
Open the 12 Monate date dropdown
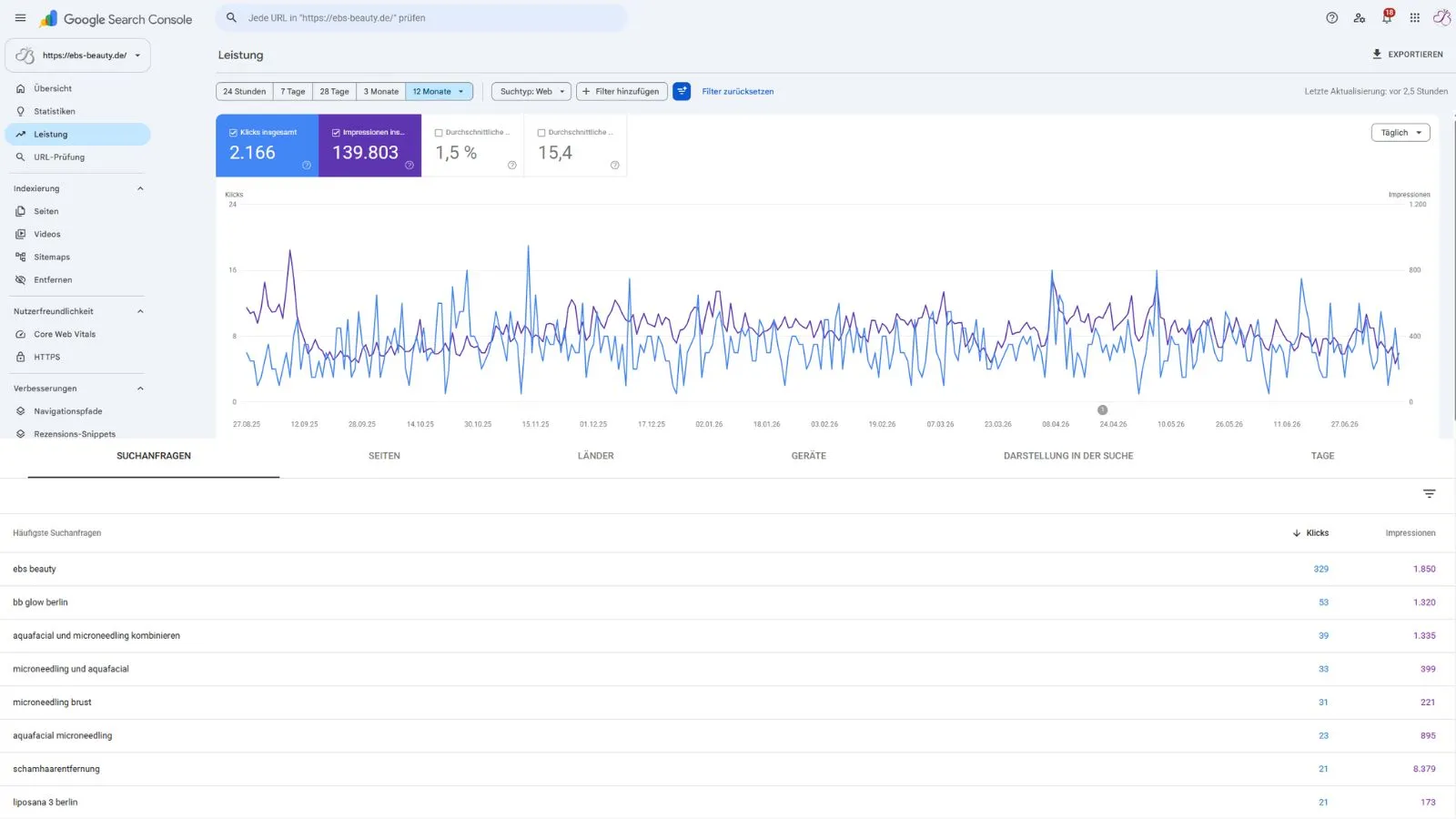click(x=440, y=91)
